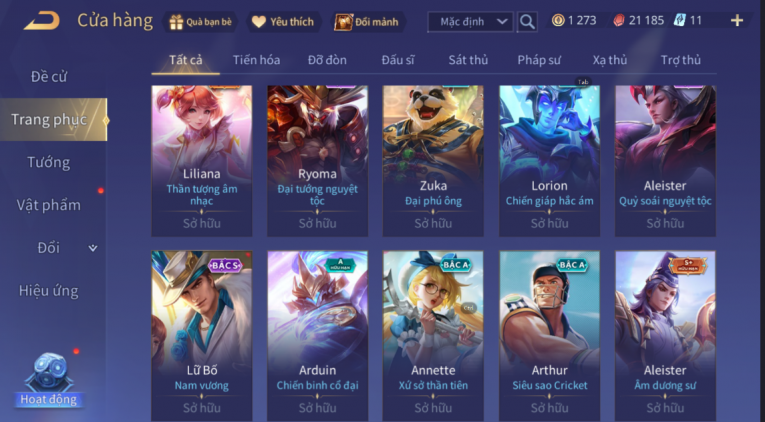Image resolution: width=765 pixels, height=422 pixels.
Task: Select Liliana Thần tượng âm nhạc skin
Action: [x=201, y=161]
